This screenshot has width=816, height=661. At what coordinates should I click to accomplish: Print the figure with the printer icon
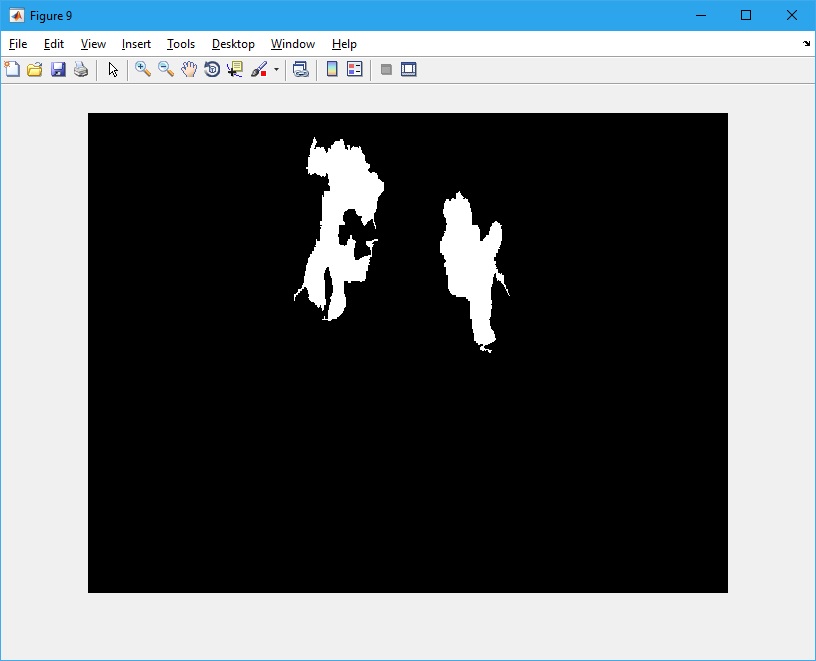pyautogui.click(x=81, y=70)
